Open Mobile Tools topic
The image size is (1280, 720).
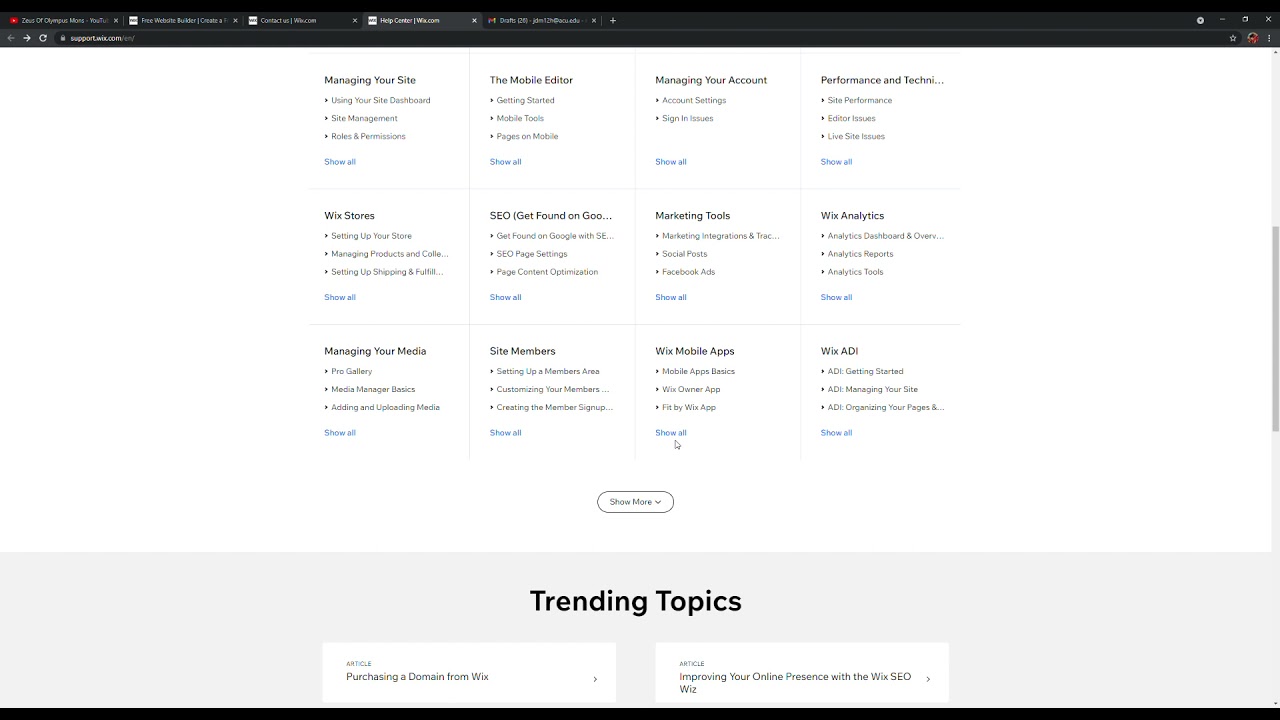(x=520, y=118)
